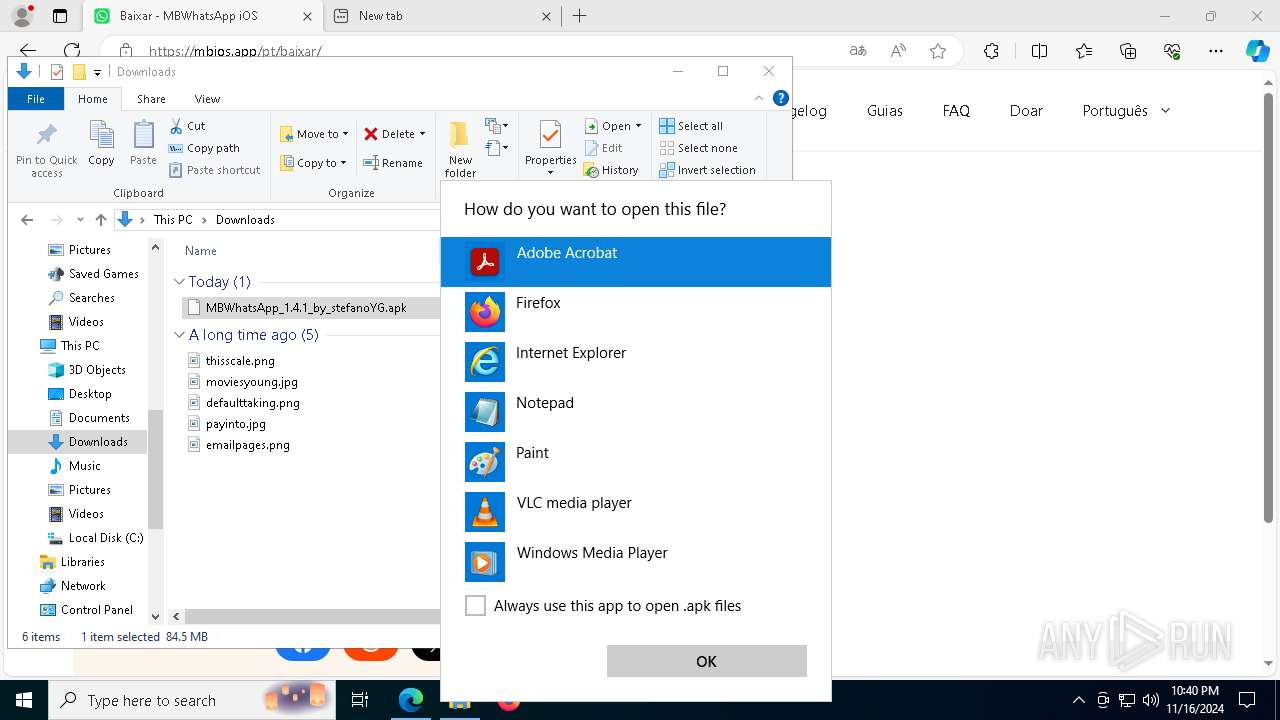The height and width of the screenshot is (720, 1280).
Task: Open Edge split screen icon
Action: point(1039,51)
